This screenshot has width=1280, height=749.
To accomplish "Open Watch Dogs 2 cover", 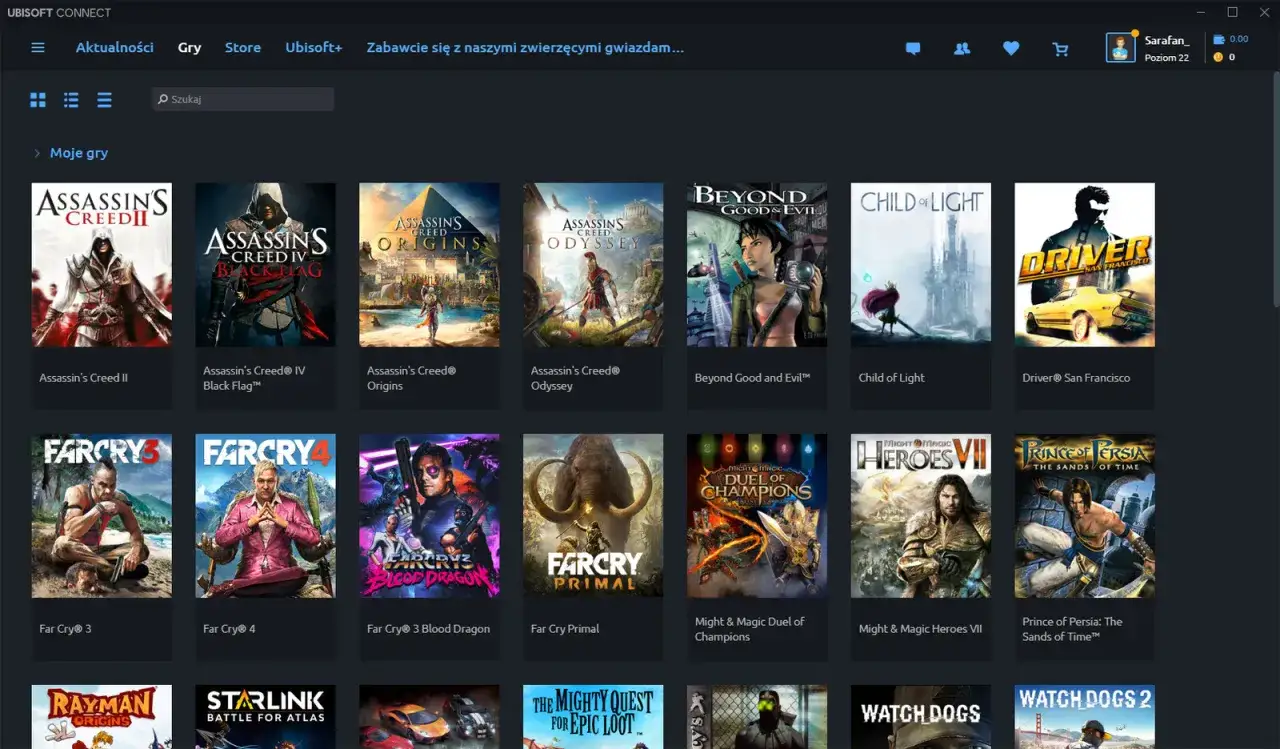I will [1085, 717].
